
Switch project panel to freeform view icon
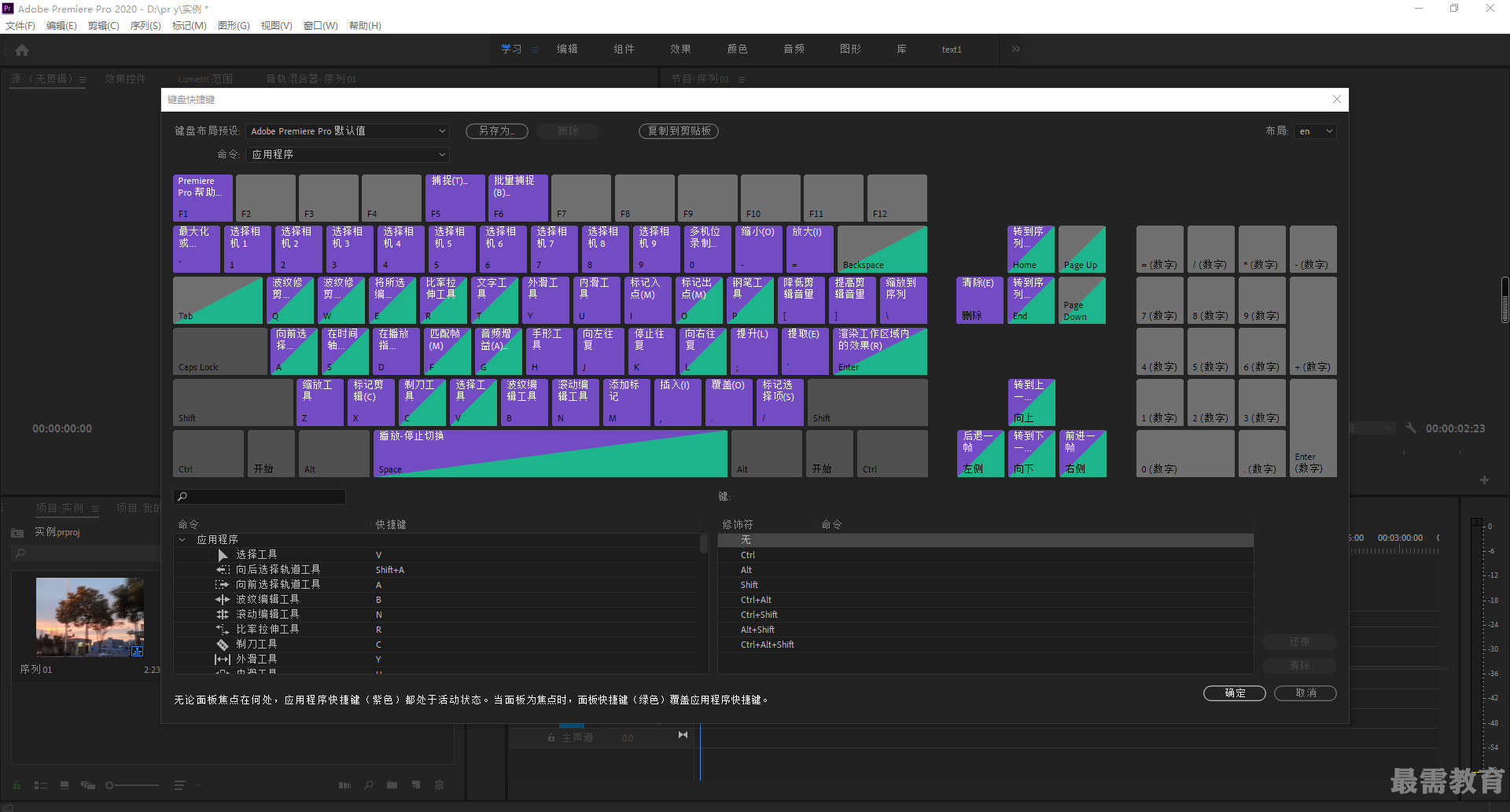(88, 785)
